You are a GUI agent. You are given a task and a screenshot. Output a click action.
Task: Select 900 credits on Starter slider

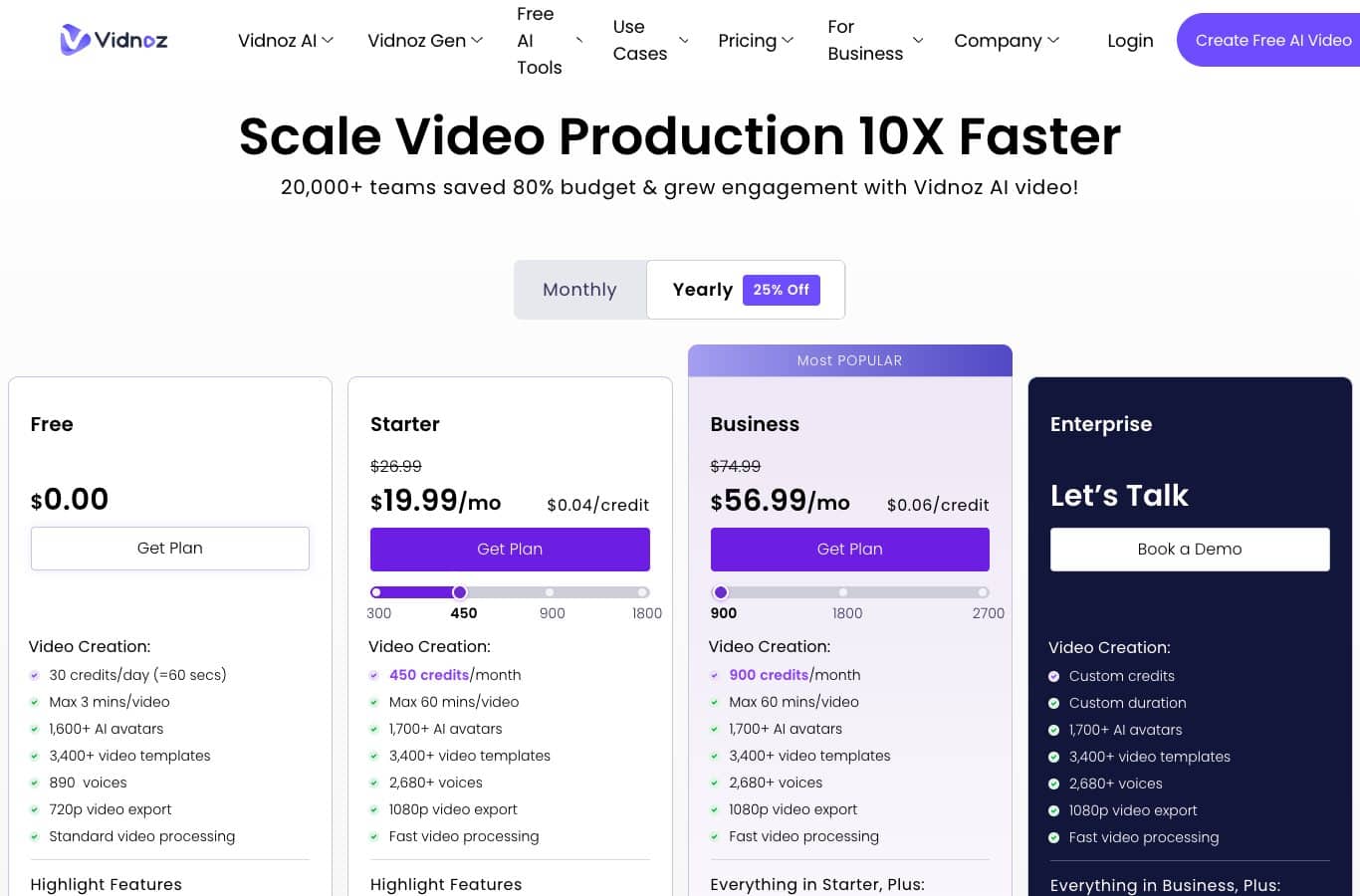[x=550, y=592]
